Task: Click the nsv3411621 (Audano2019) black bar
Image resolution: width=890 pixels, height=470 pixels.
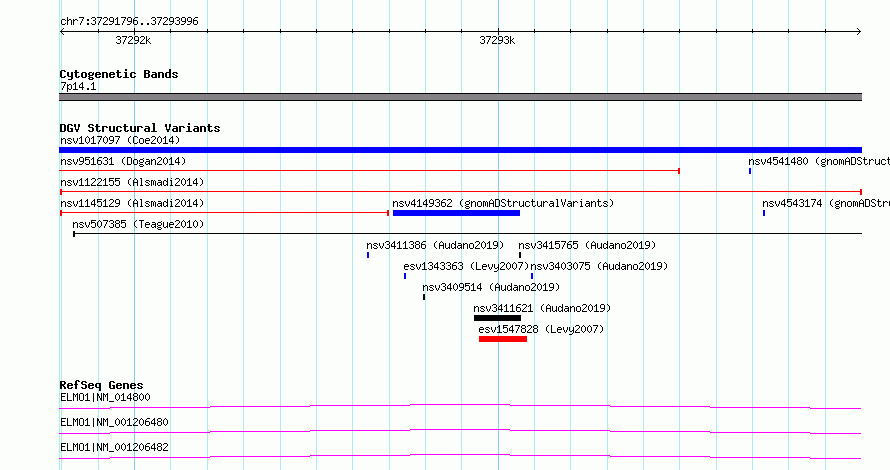Action: [497, 318]
